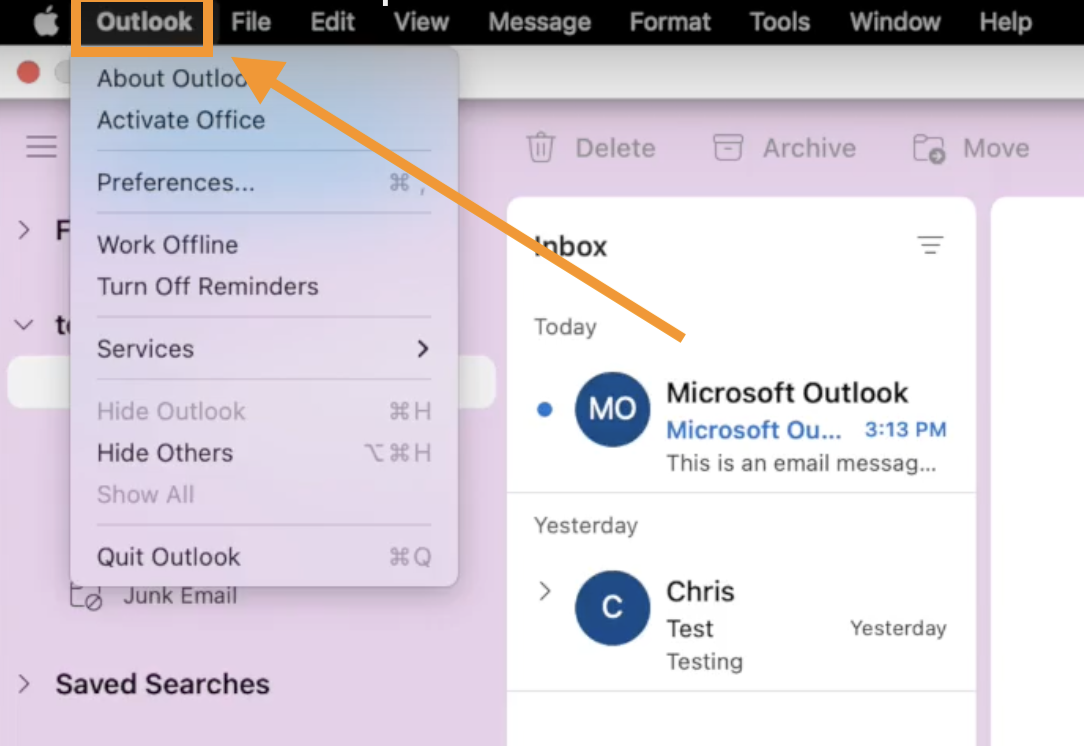Click the Inbox heading
1084x746 pixels.
coord(571,246)
